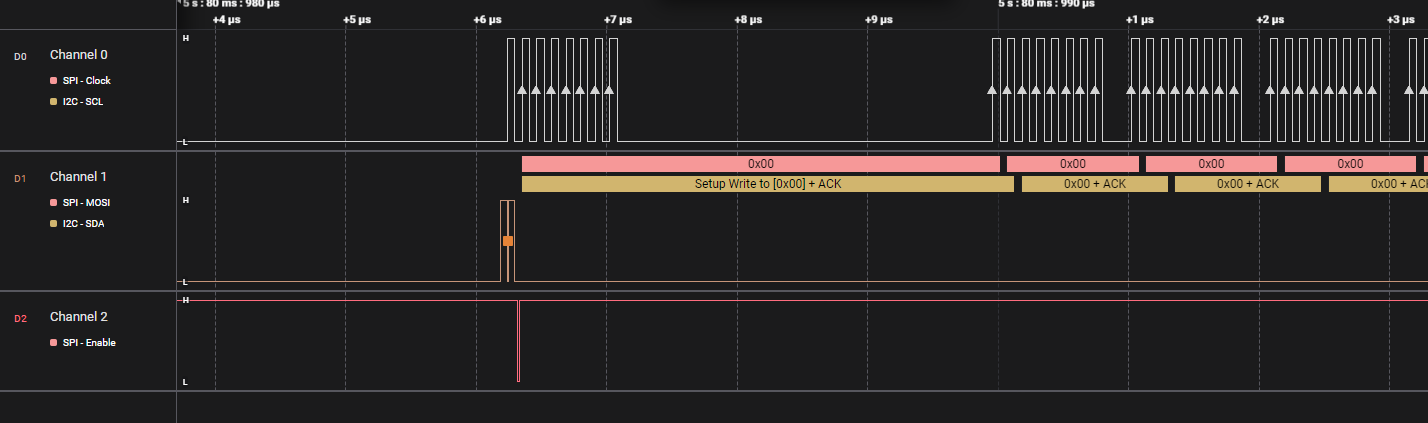Image resolution: width=1428 pixels, height=423 pixels.
Task: Select the first "0x00 + ACK" I2C frame
Action: (x=1094, y=184)
